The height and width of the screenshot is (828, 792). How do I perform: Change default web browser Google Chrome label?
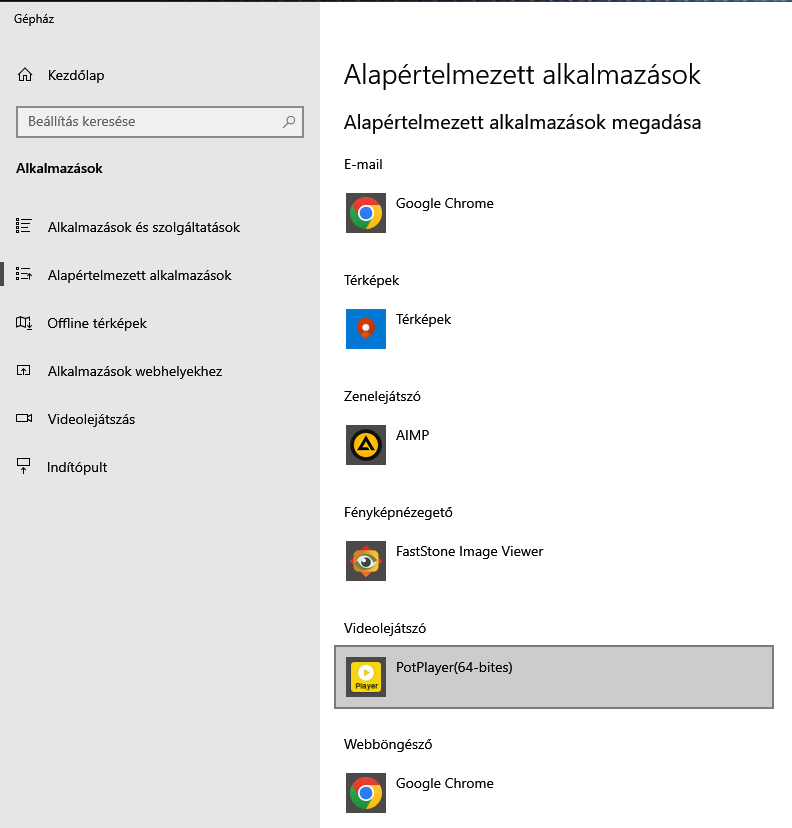[x=444, y=783]
